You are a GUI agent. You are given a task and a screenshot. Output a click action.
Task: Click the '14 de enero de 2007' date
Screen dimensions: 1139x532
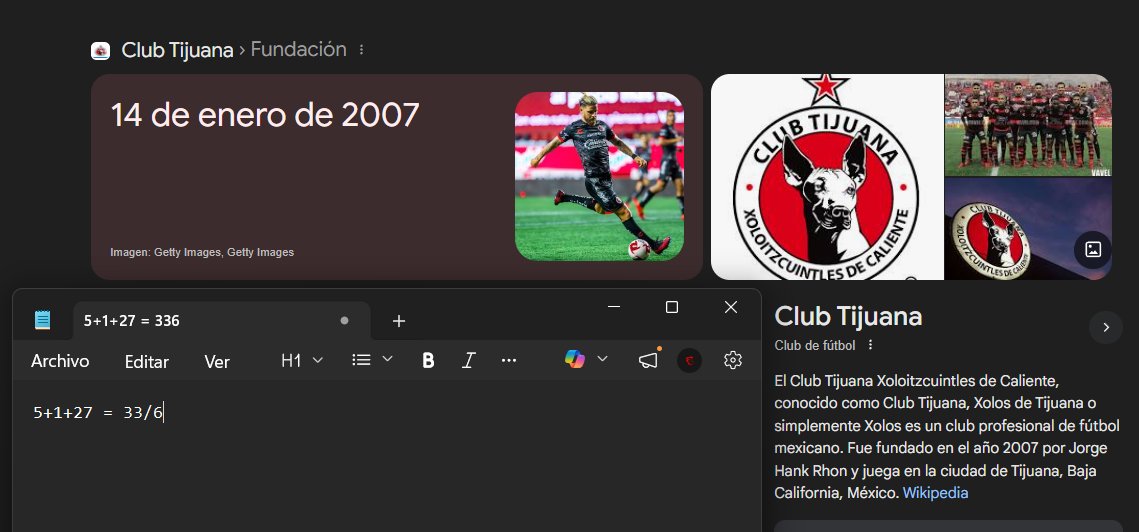click(x=265, y=116)
